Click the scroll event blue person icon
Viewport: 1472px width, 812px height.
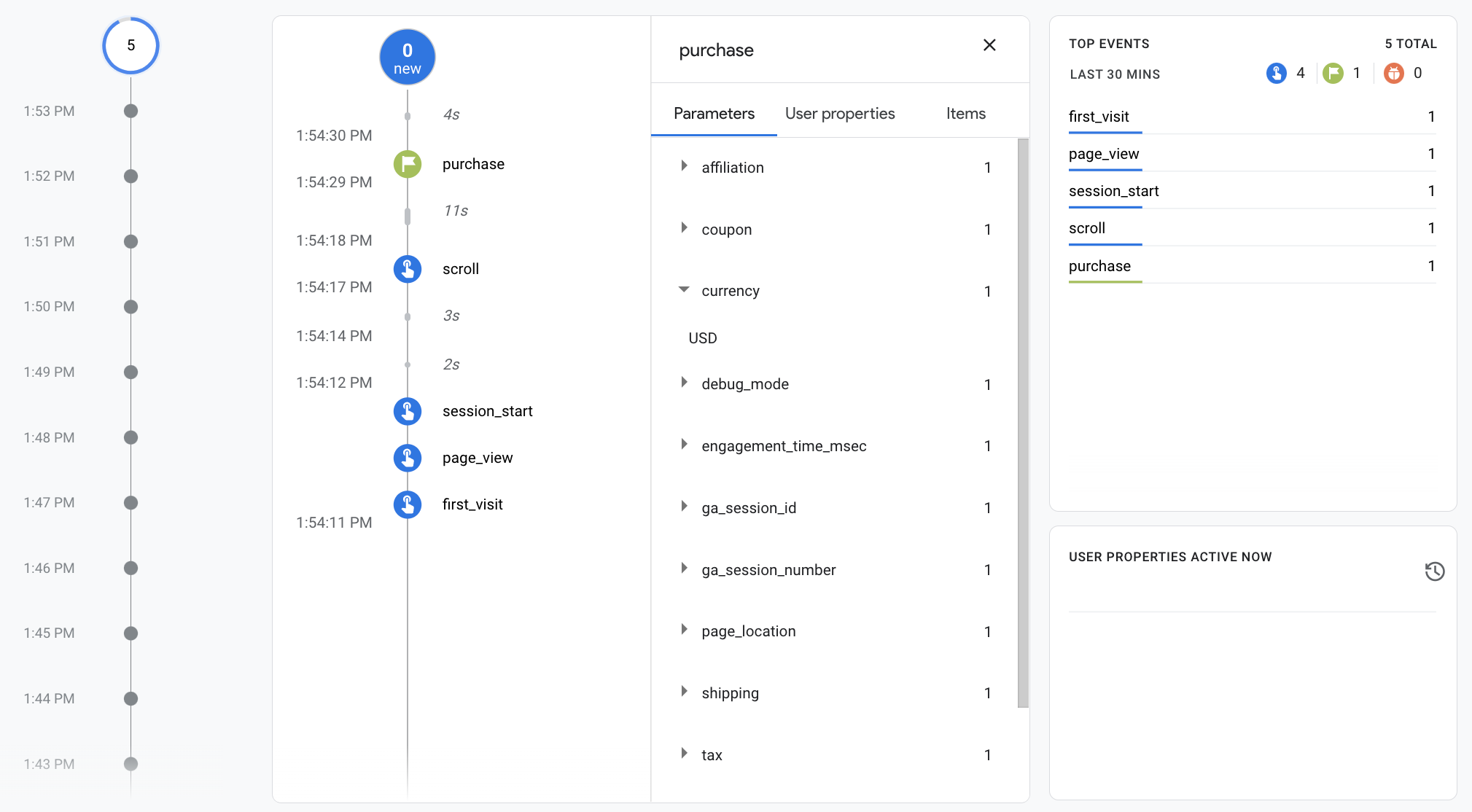pos(409,268)
